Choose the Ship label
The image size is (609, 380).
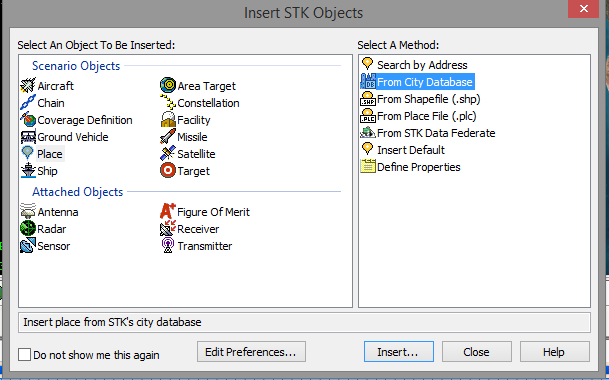pyautogui.click(x=47, y=171)
